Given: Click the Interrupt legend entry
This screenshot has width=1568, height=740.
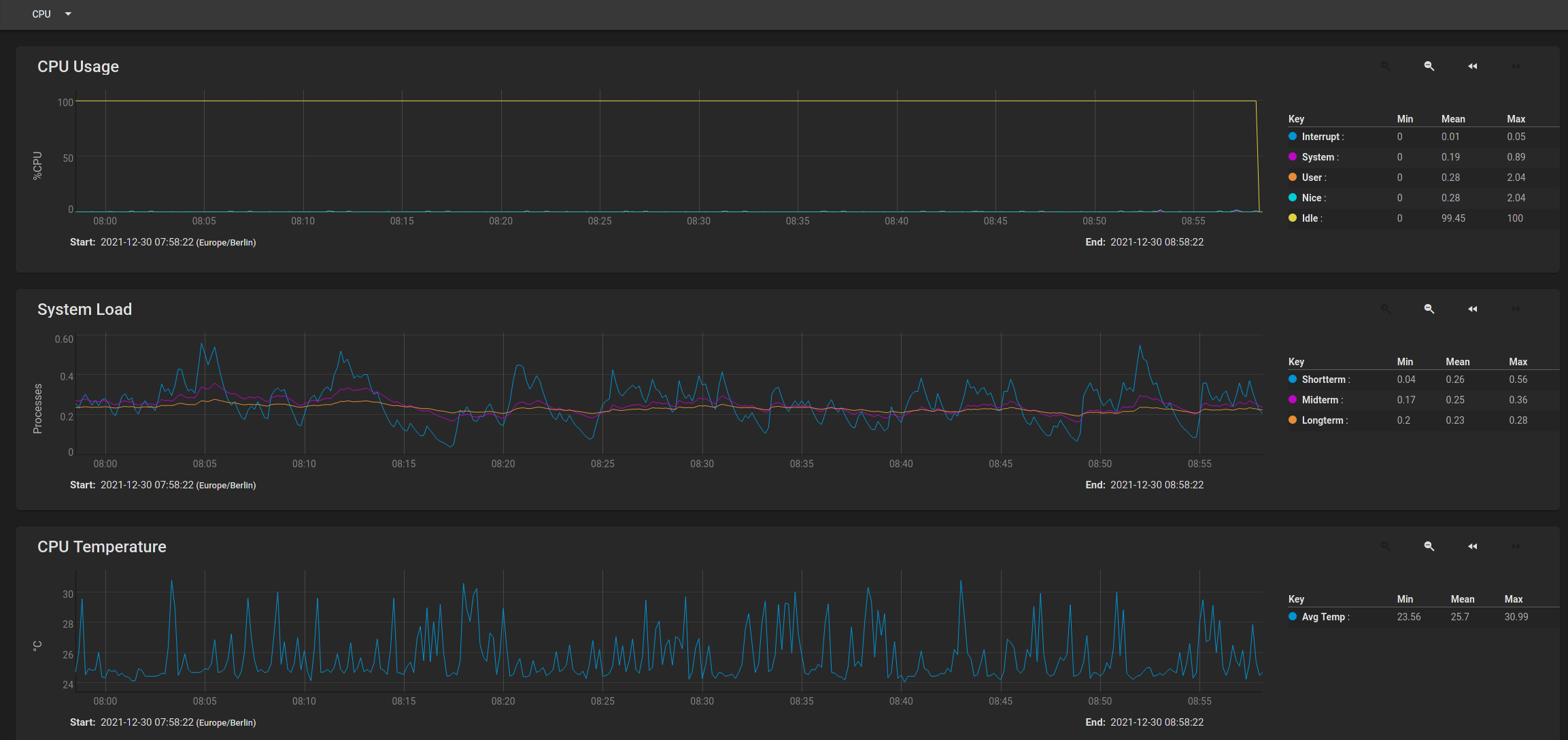Looking at the screenshot, I should (x=1320, y=137).
